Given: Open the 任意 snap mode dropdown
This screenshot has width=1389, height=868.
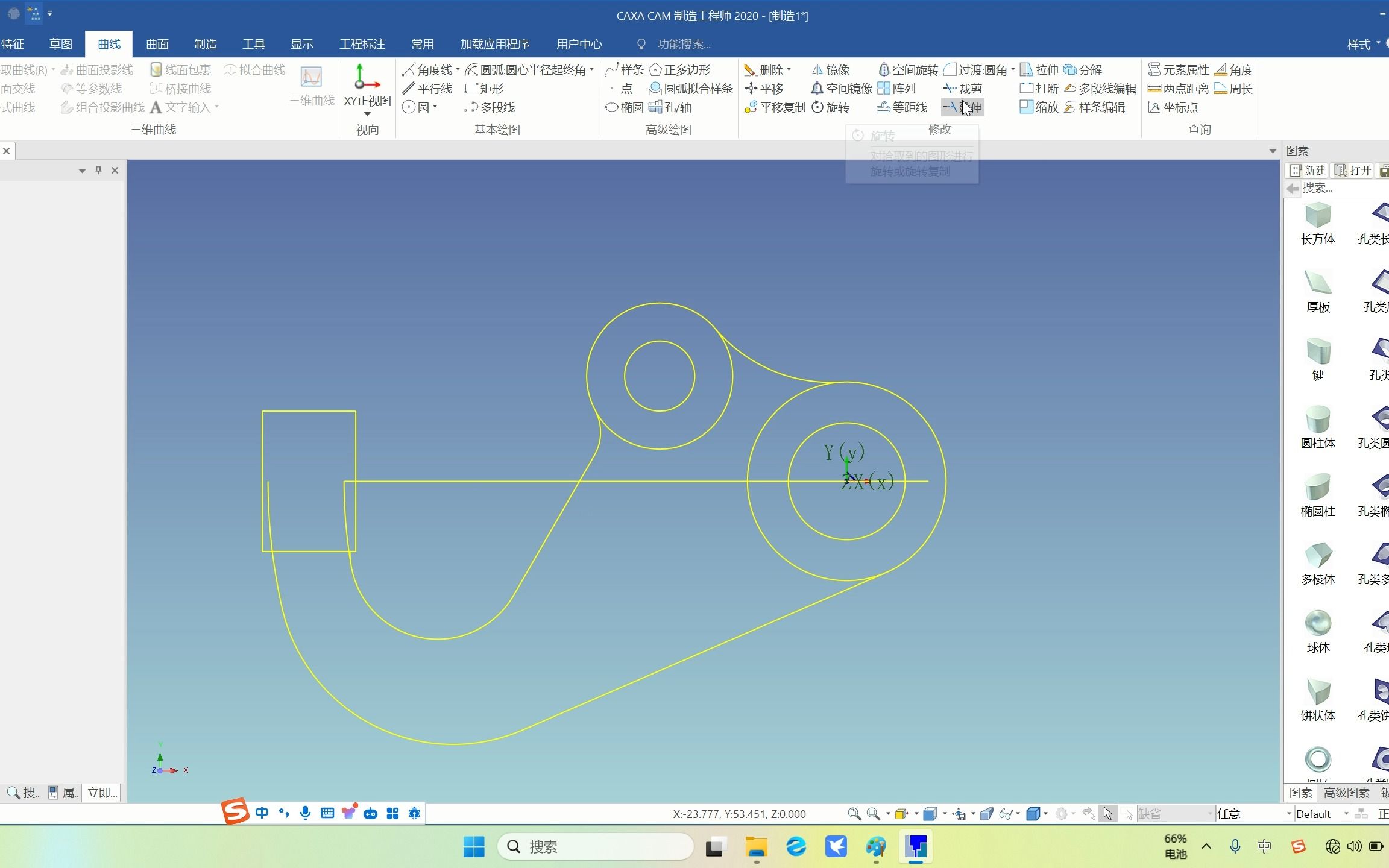Looking at the screenshot, I should [x=1254, y=814].
